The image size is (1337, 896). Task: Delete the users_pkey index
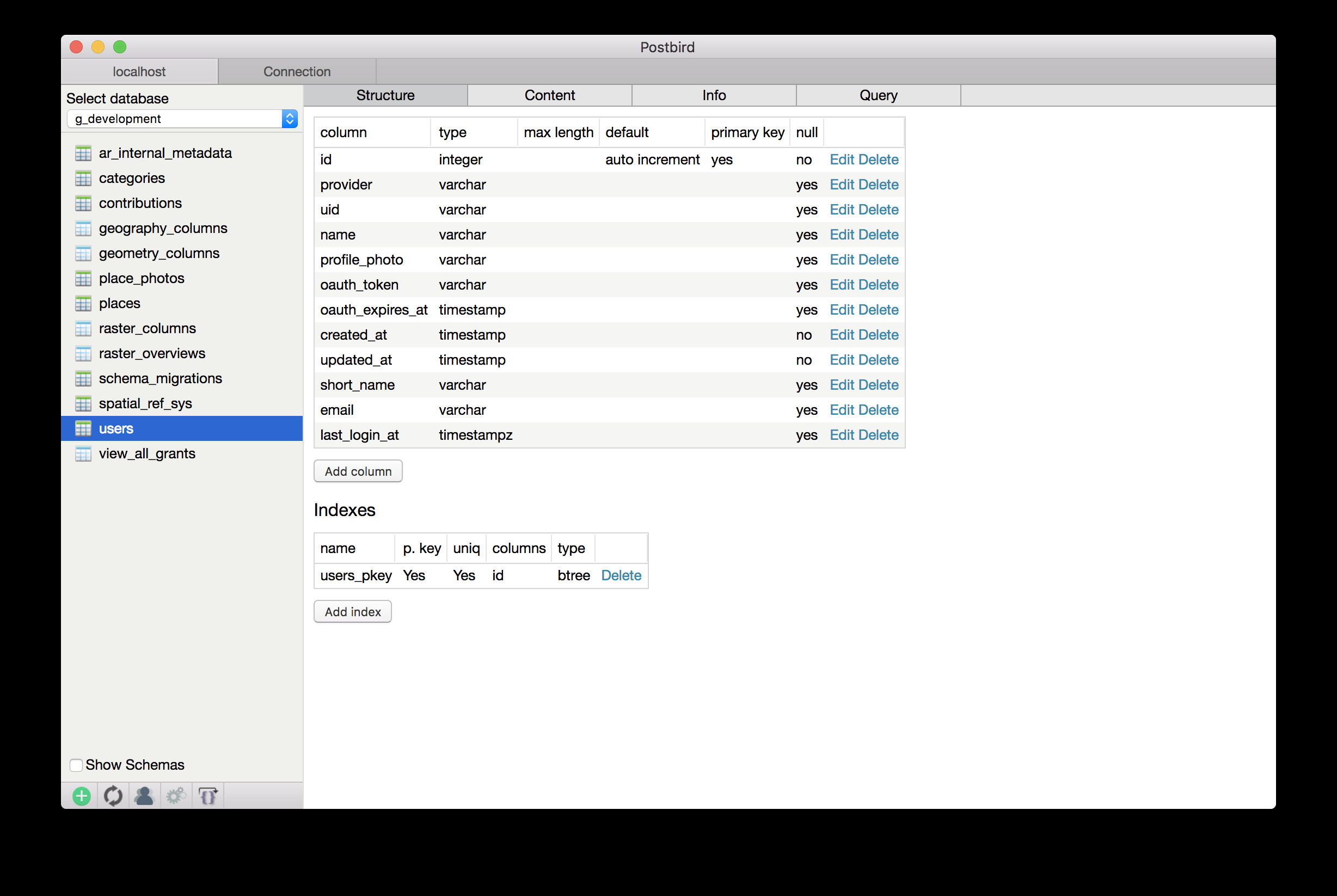[621, 575]
